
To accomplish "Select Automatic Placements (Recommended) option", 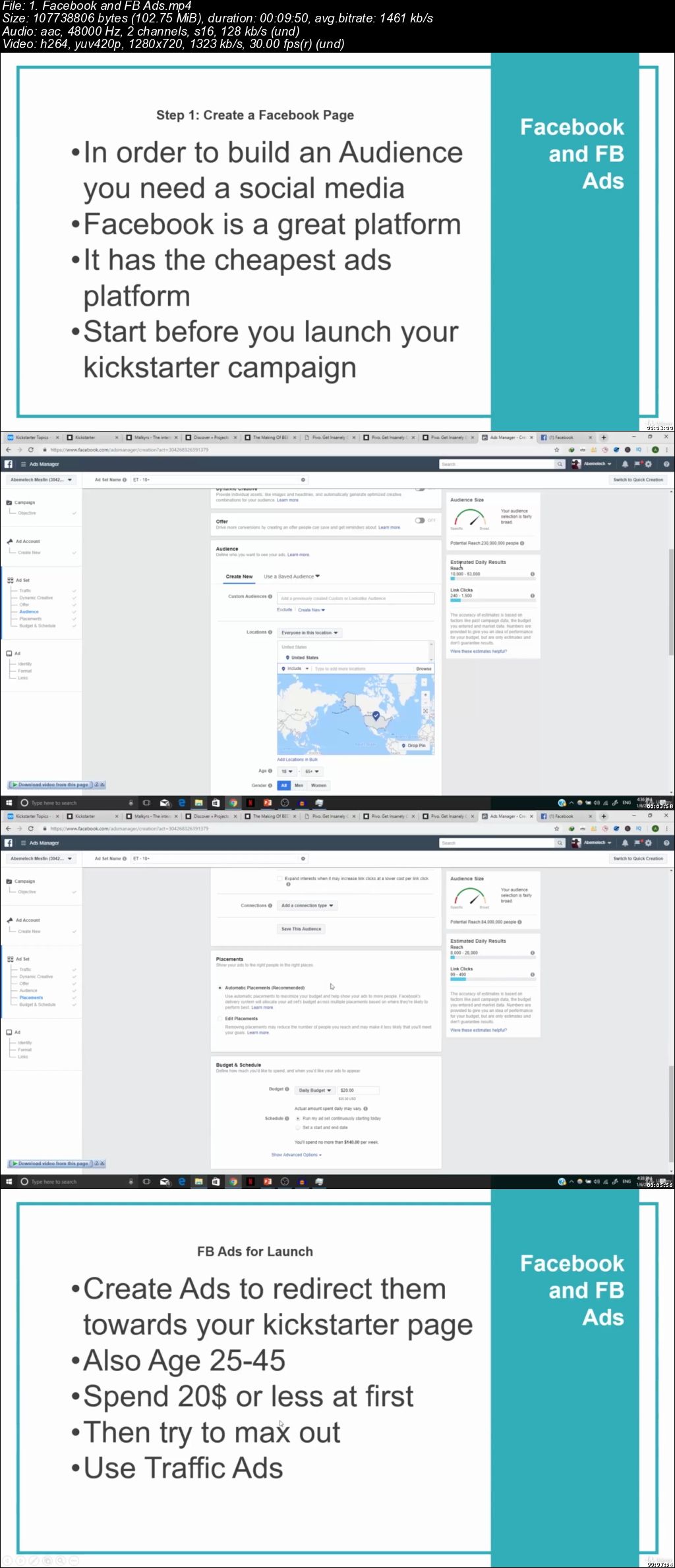I will click(x=220, y=988).
